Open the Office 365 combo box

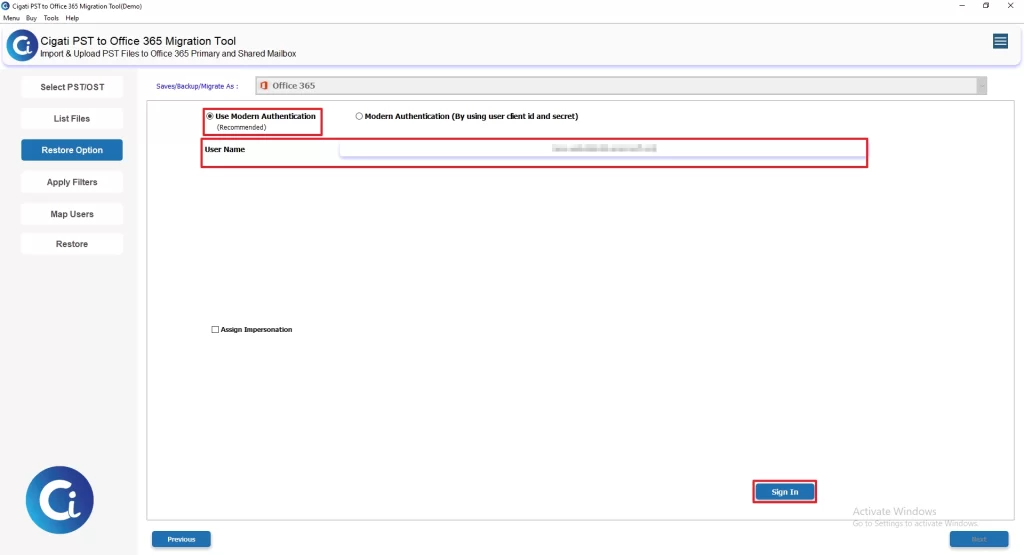coord(620,86)
